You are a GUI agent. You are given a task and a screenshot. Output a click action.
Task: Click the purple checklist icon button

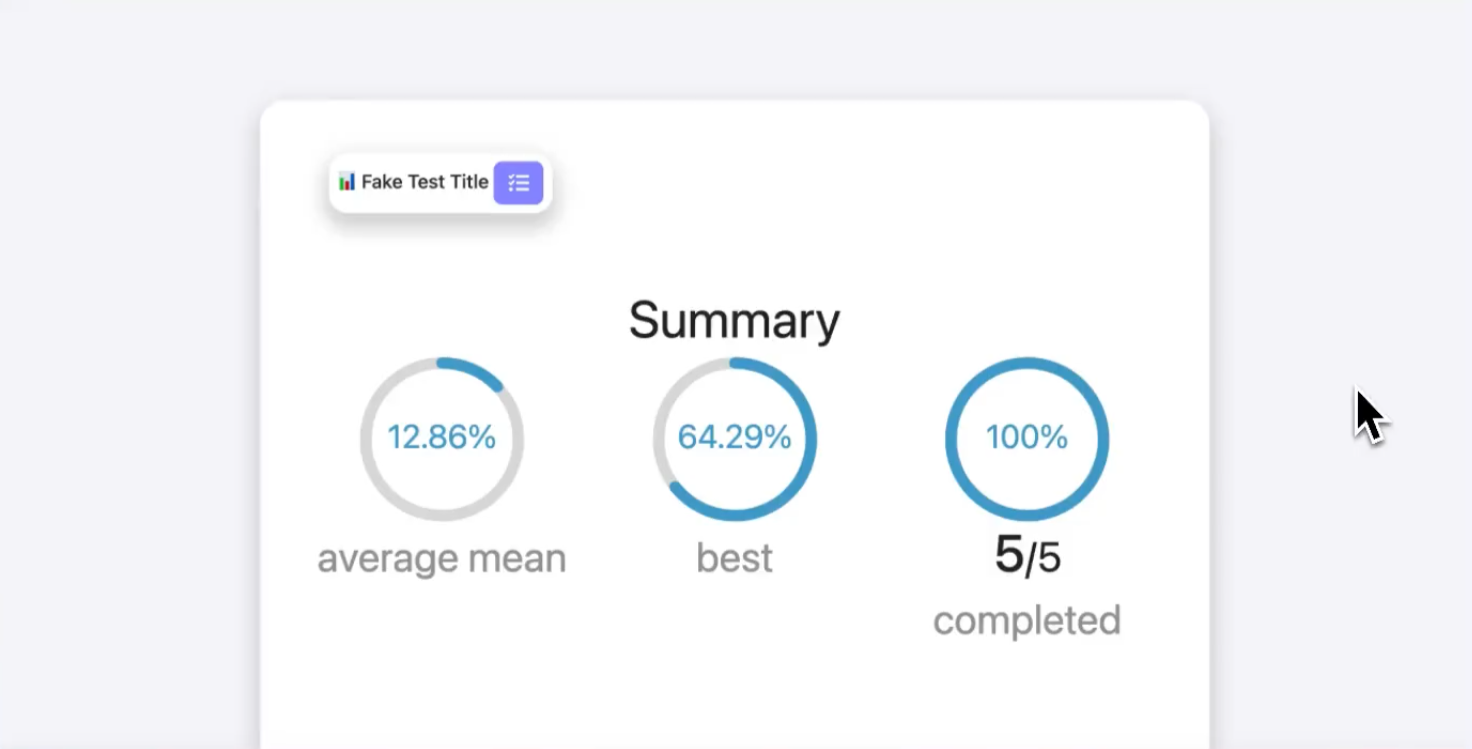point(518,183)
